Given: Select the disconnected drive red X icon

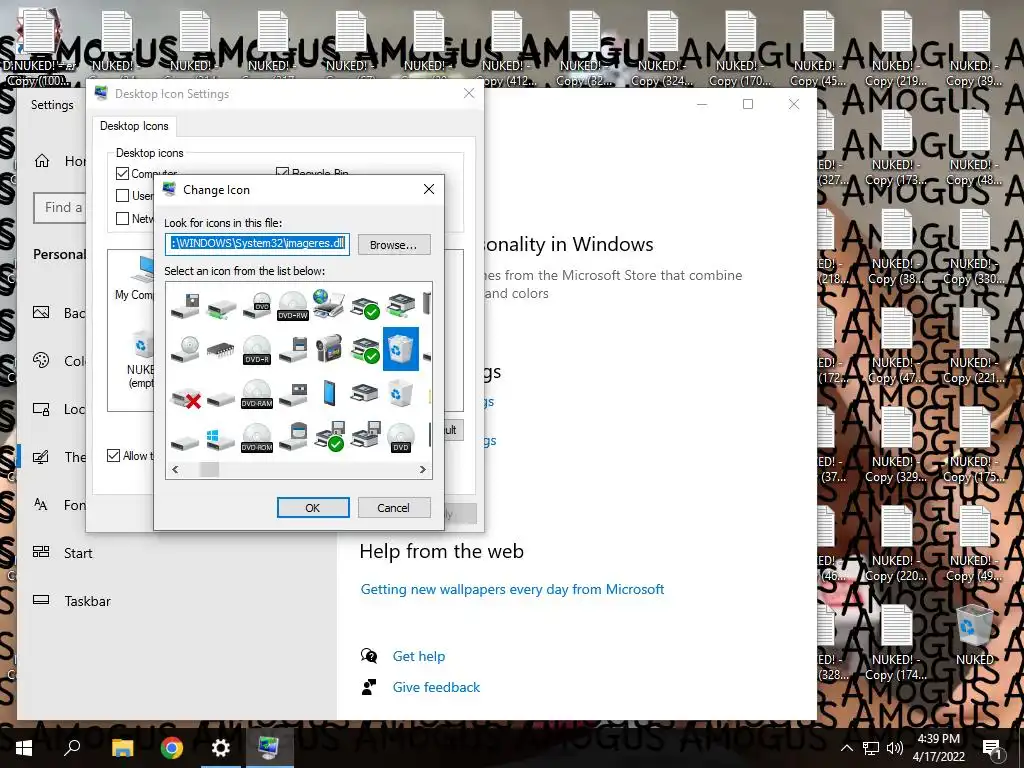Looking at the screenshot, I should pyautogui.click(x=185, y=397).
